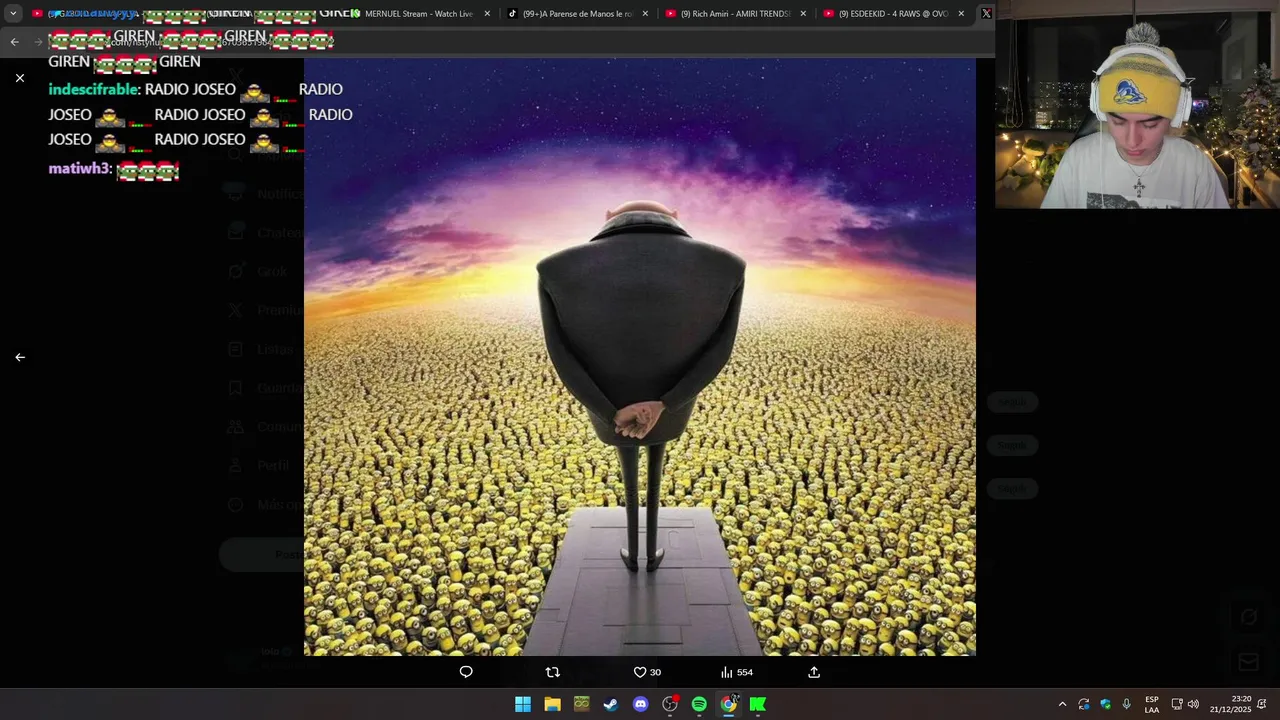The width and height of the screenshot is (1280, 720).
Task: Reply to the post via comment icon
Action: point(466,672)
